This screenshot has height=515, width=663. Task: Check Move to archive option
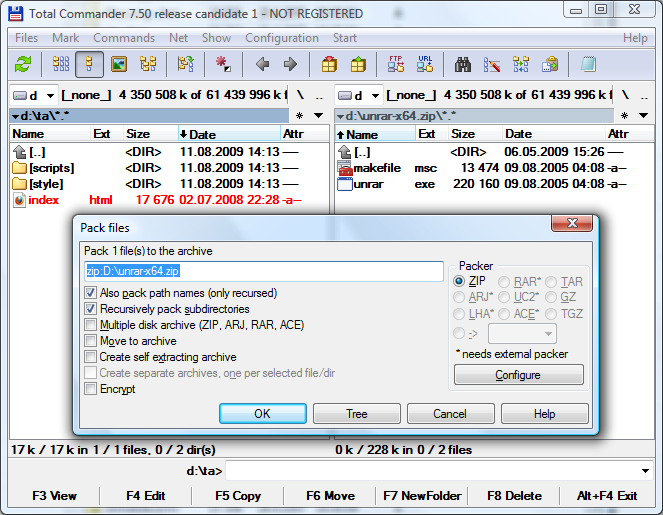pos(92,341)
